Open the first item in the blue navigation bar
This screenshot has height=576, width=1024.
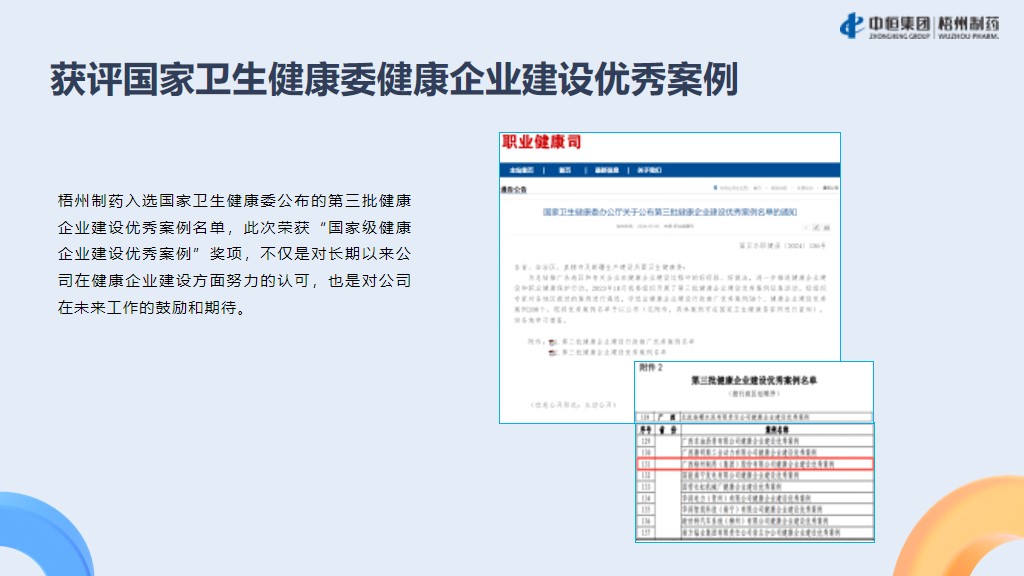522,170
